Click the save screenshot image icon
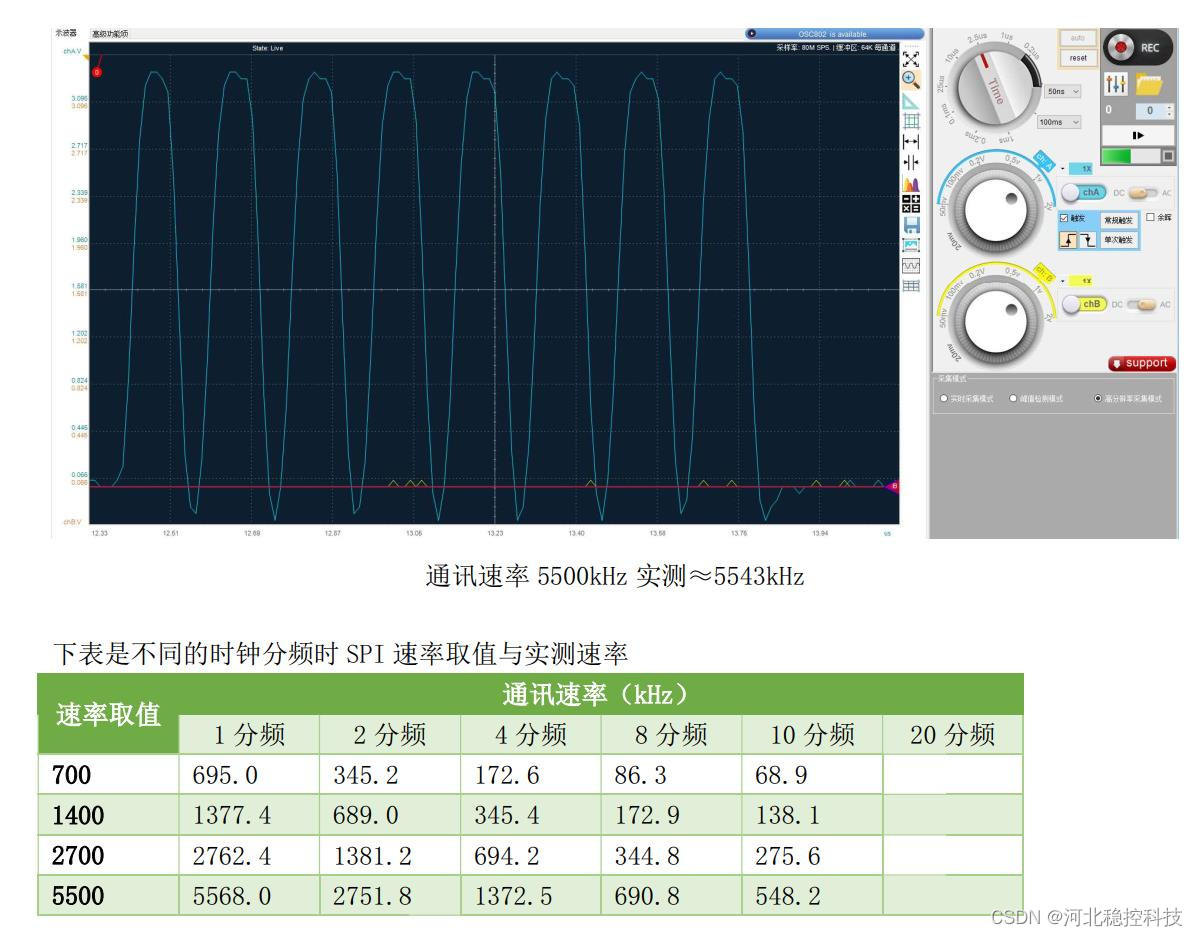Image resolution: width=1198 pixels, height=936 pixels. click(911, 245)
